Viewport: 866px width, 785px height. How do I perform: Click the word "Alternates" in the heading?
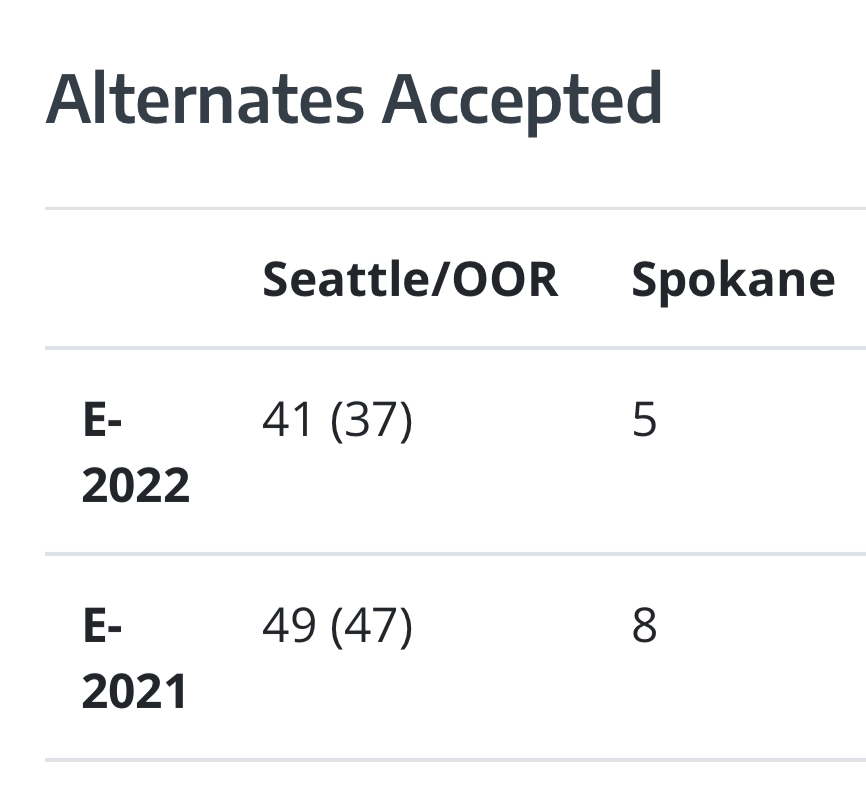click(x=205, y=100)
